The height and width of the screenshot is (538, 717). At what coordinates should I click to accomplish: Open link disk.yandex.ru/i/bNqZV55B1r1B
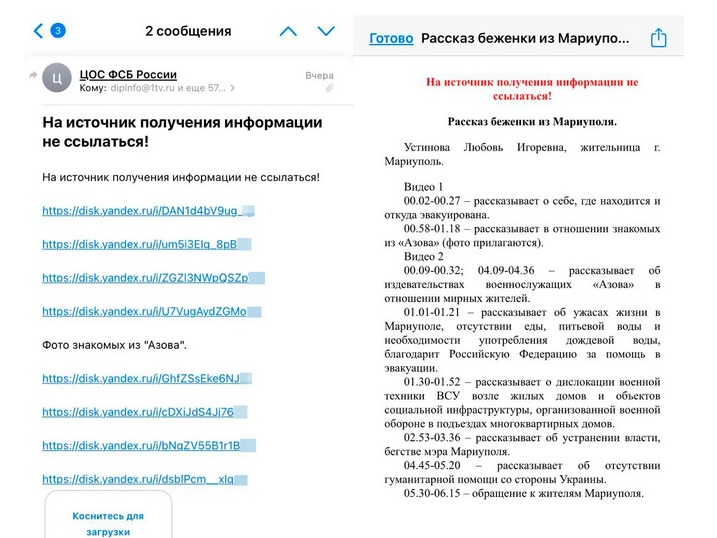(149, 446)
